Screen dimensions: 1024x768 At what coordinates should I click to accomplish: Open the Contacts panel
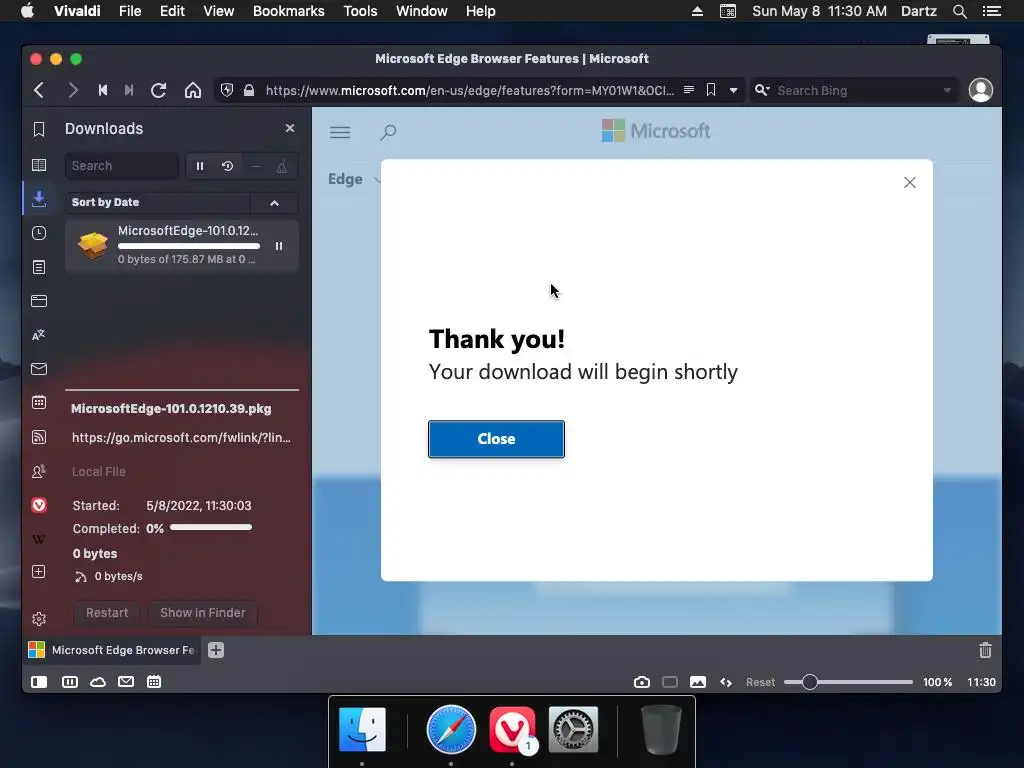point(39,471)
